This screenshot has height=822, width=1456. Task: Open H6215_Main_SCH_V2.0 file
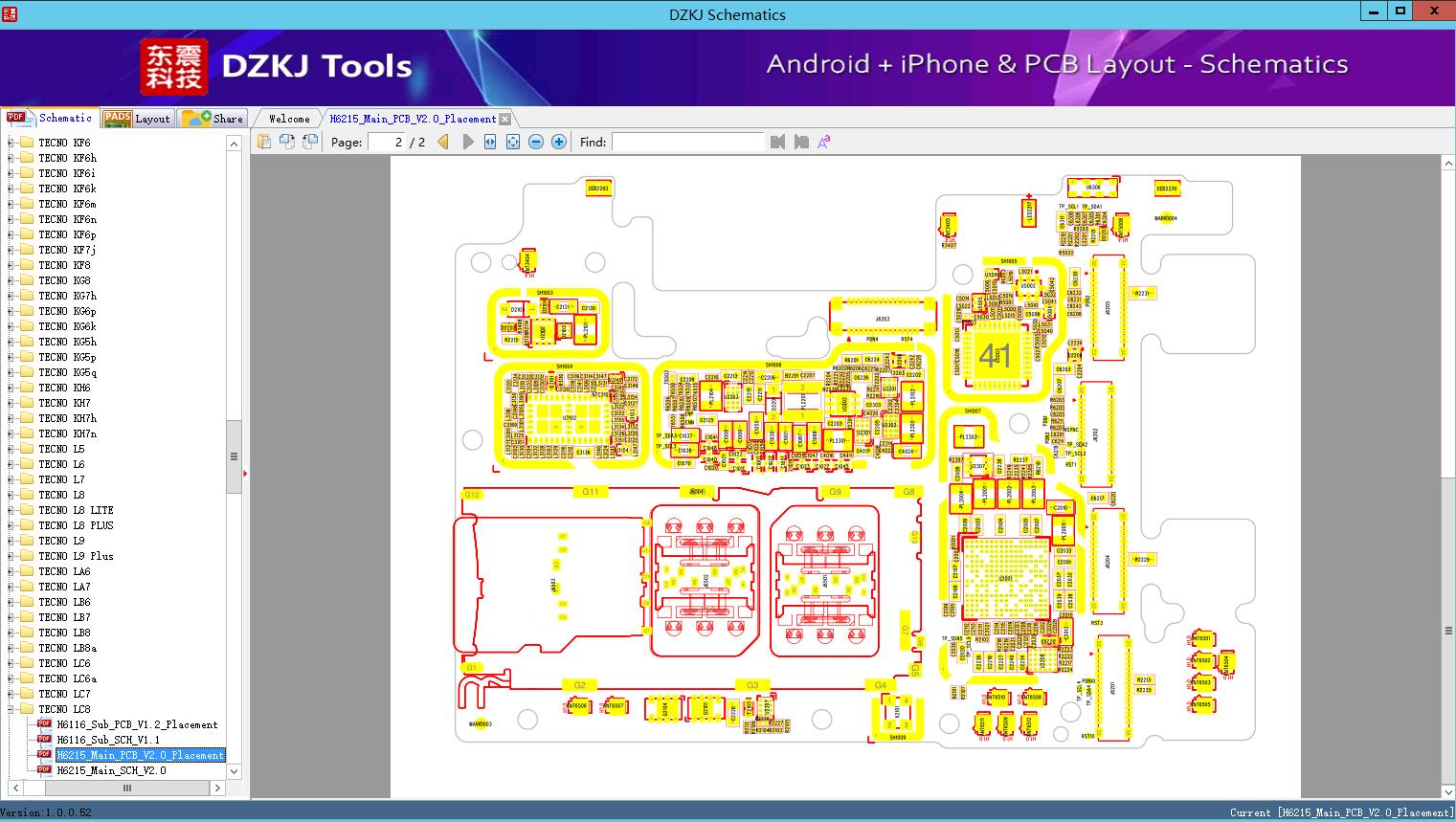coord(111,770)
